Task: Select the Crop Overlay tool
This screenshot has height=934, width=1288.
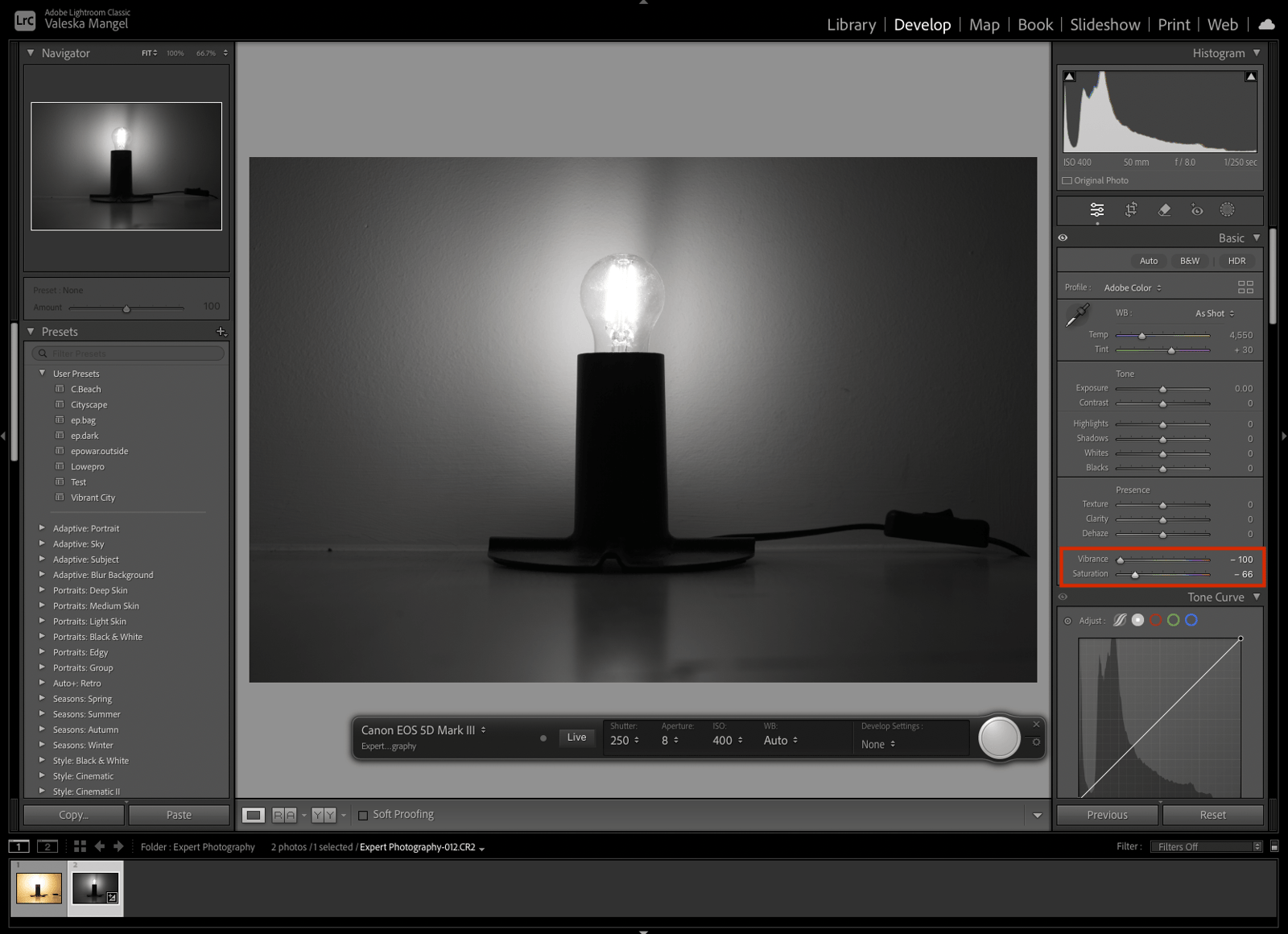Action: coord(1131,209)
